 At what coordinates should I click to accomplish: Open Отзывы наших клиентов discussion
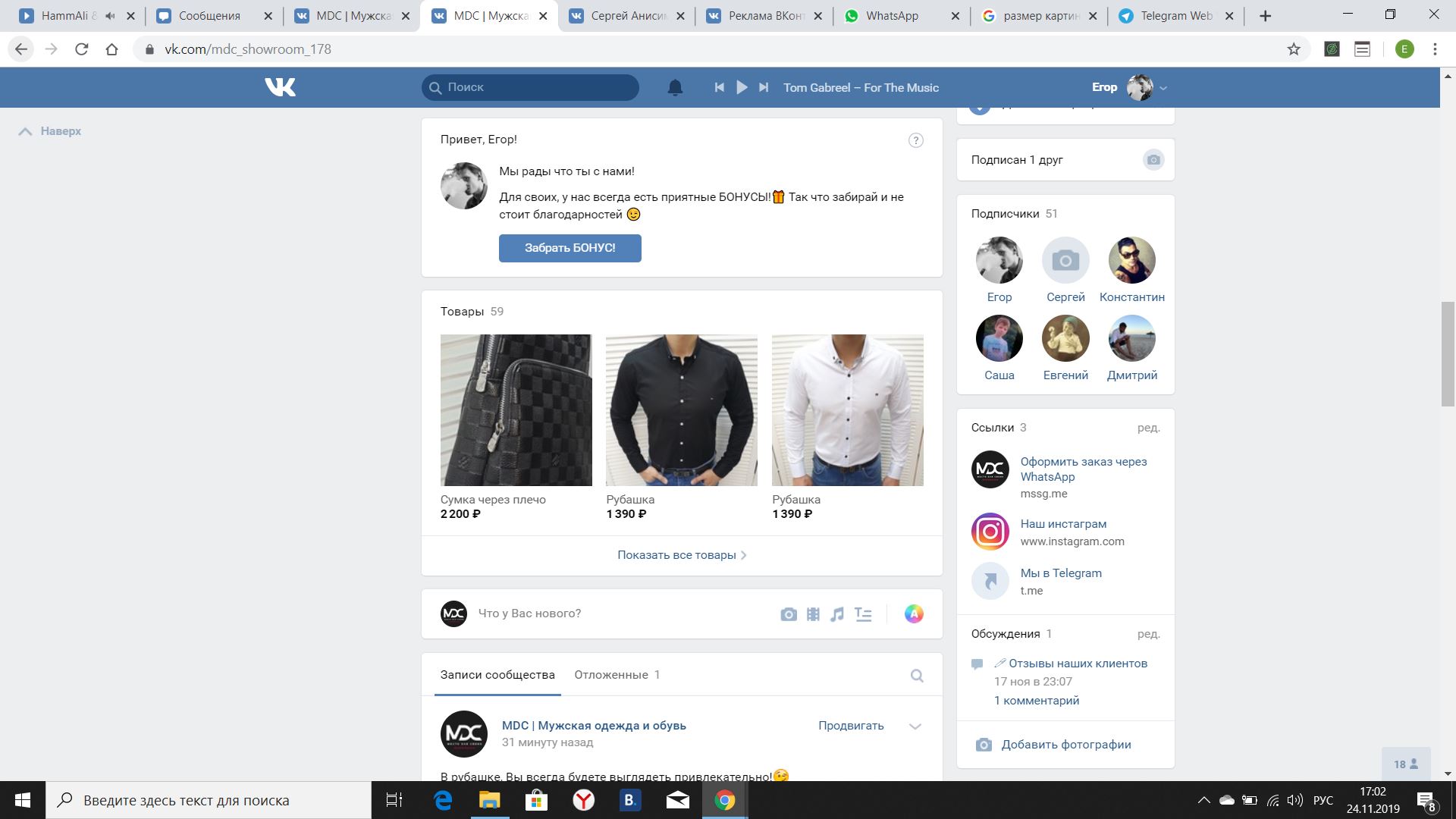point(1071,664)
